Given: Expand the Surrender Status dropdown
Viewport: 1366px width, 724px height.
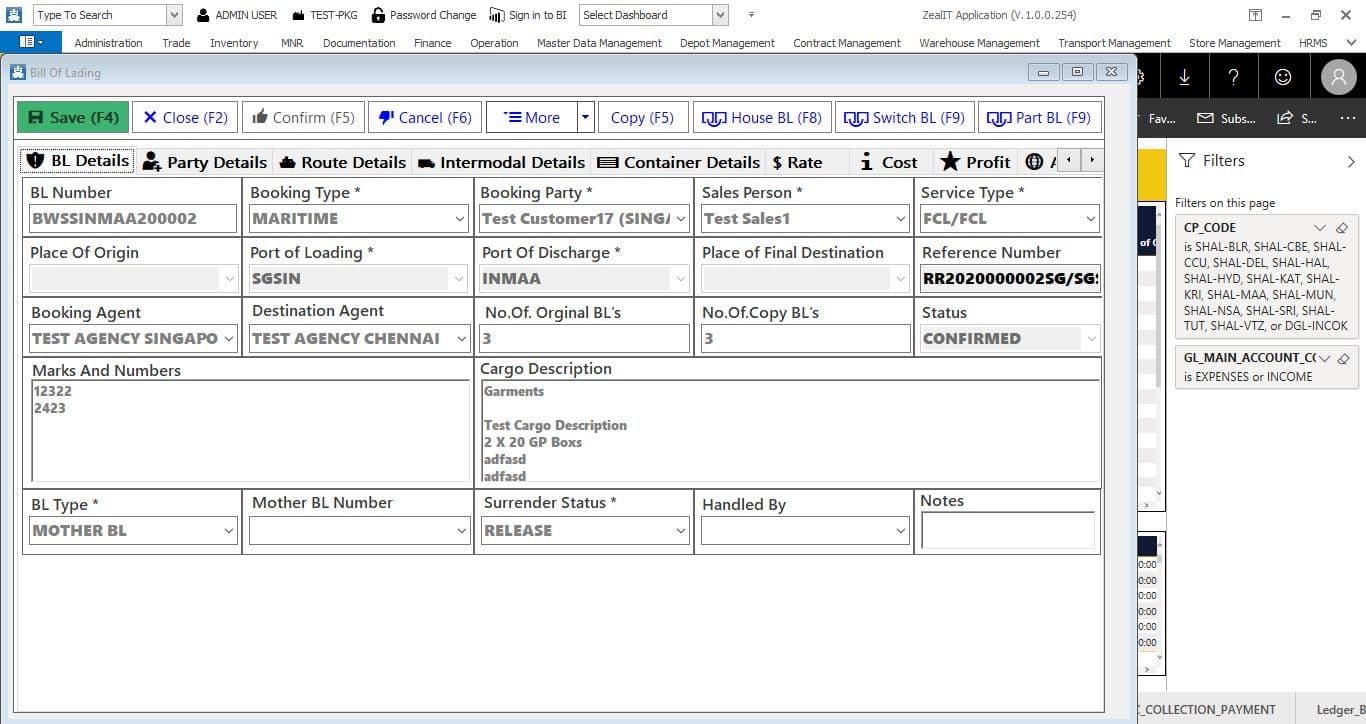Looking at the screenshot, I should click(680, 530).
